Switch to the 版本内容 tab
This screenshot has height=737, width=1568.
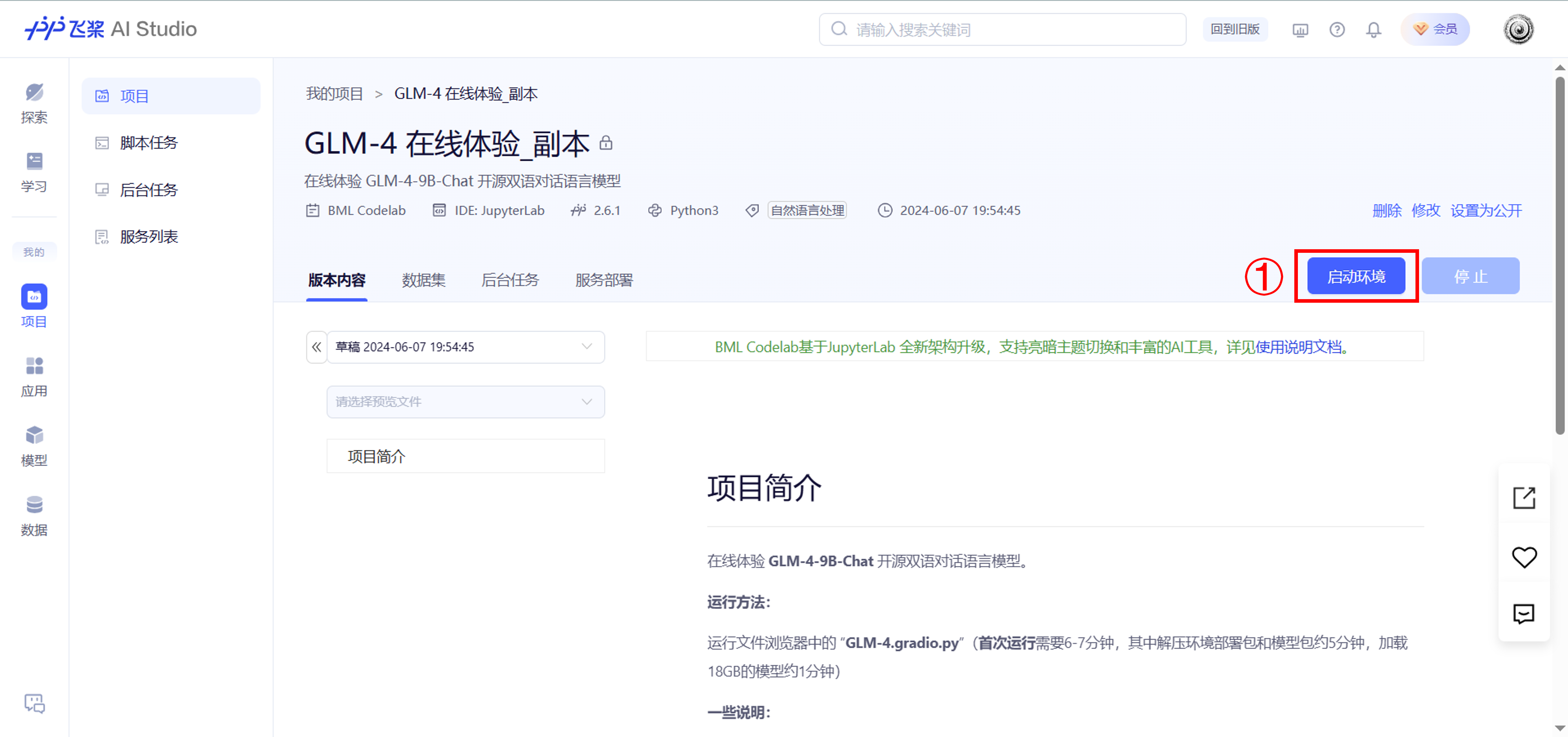[x=337, y=280]
